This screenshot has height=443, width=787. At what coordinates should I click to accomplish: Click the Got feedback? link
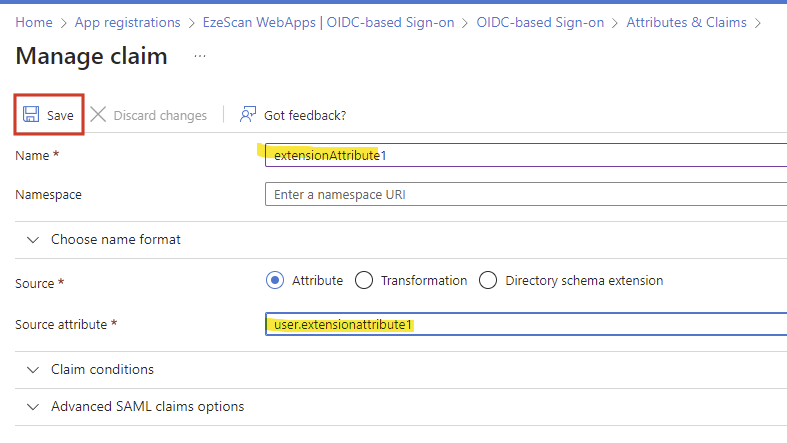pos(305,116)
